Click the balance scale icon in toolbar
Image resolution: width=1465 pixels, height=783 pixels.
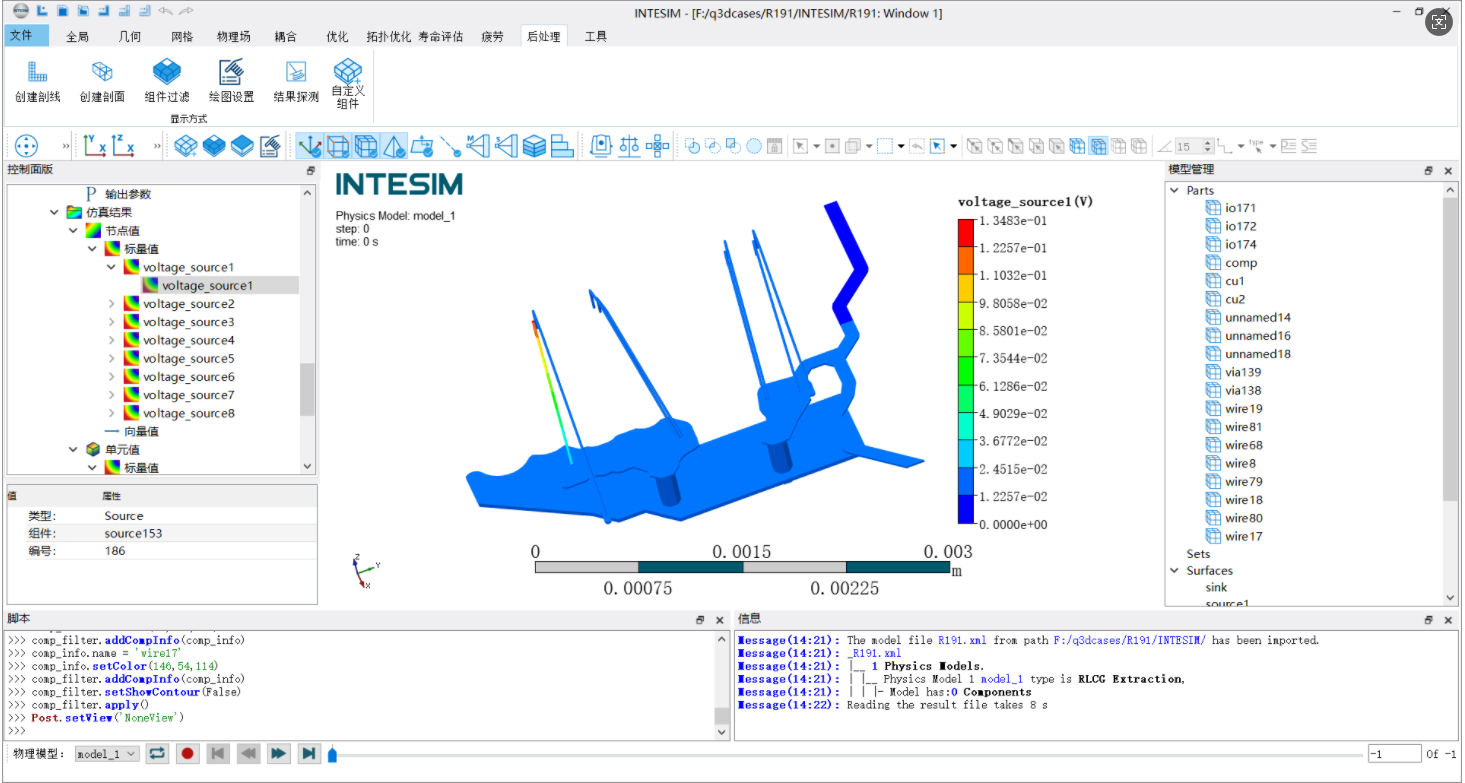pyautogui.click(x=629, y=146)
